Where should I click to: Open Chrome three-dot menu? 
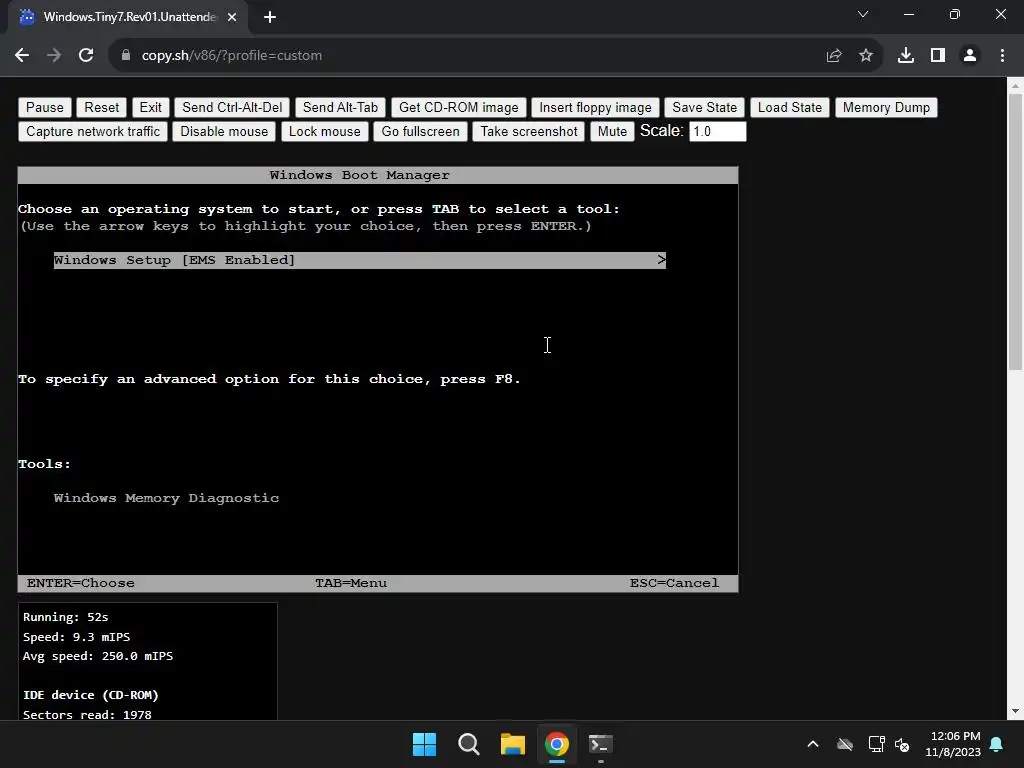(x=1002, y=56)
